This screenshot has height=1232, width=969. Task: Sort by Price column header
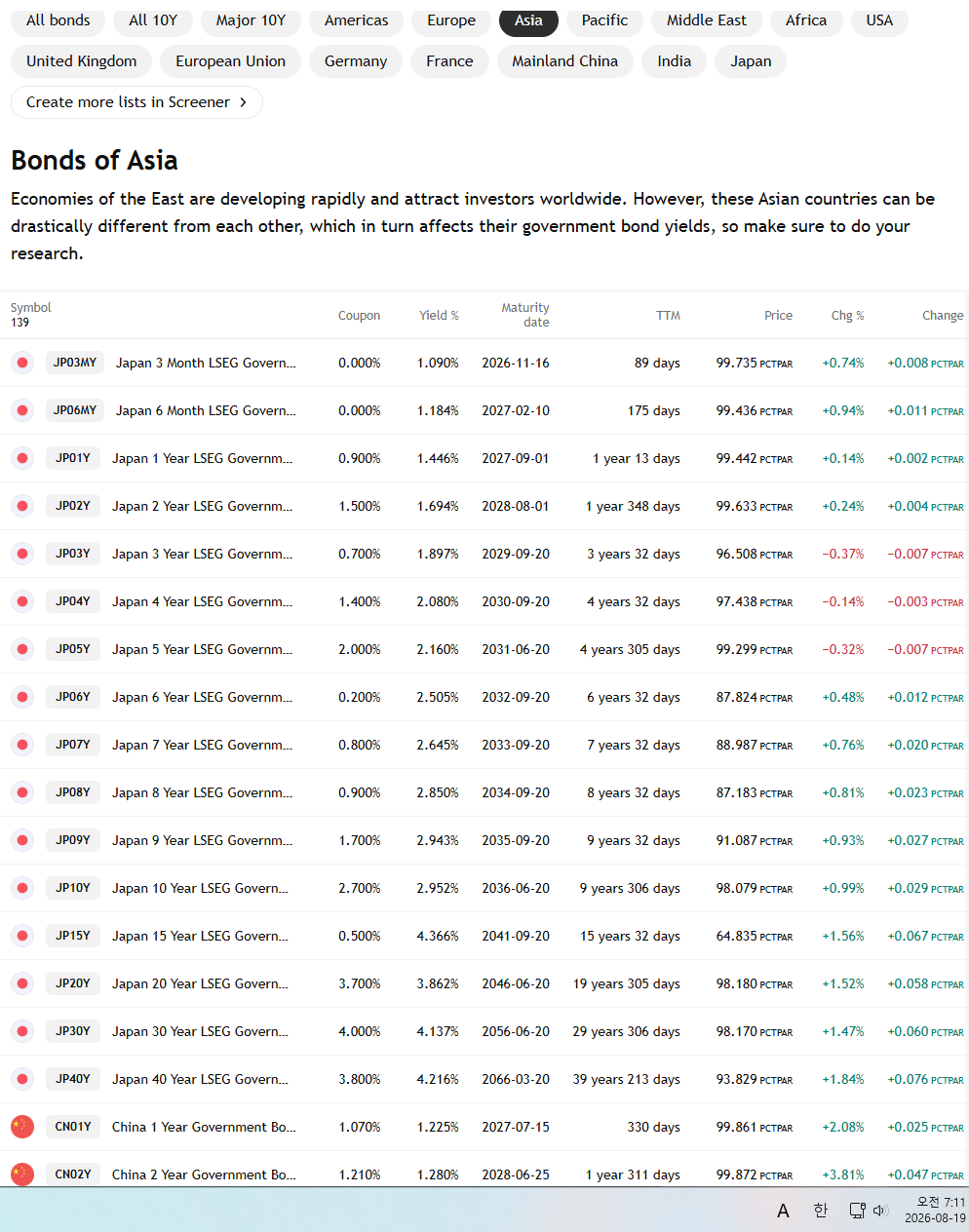click(x=778, y=316)
